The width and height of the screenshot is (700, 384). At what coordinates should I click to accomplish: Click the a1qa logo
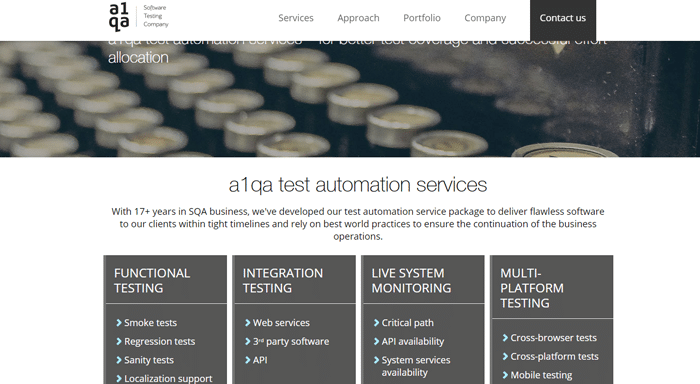(x=119, y=17)
